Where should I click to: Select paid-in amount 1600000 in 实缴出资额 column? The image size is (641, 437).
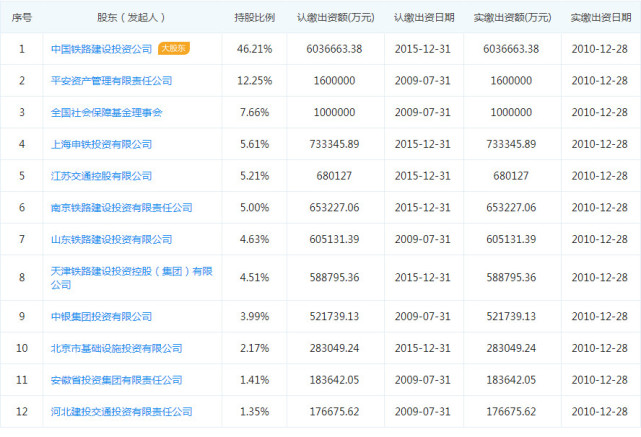pos(511,81)
